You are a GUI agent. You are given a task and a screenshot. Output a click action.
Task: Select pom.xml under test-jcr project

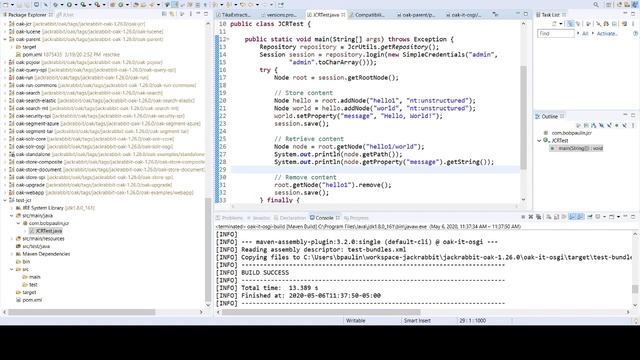[29, 300]
